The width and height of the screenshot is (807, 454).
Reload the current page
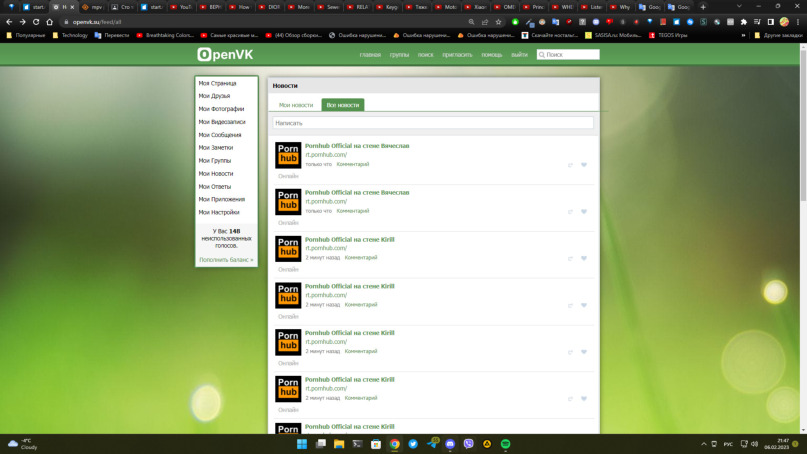(x=36, y=22)
